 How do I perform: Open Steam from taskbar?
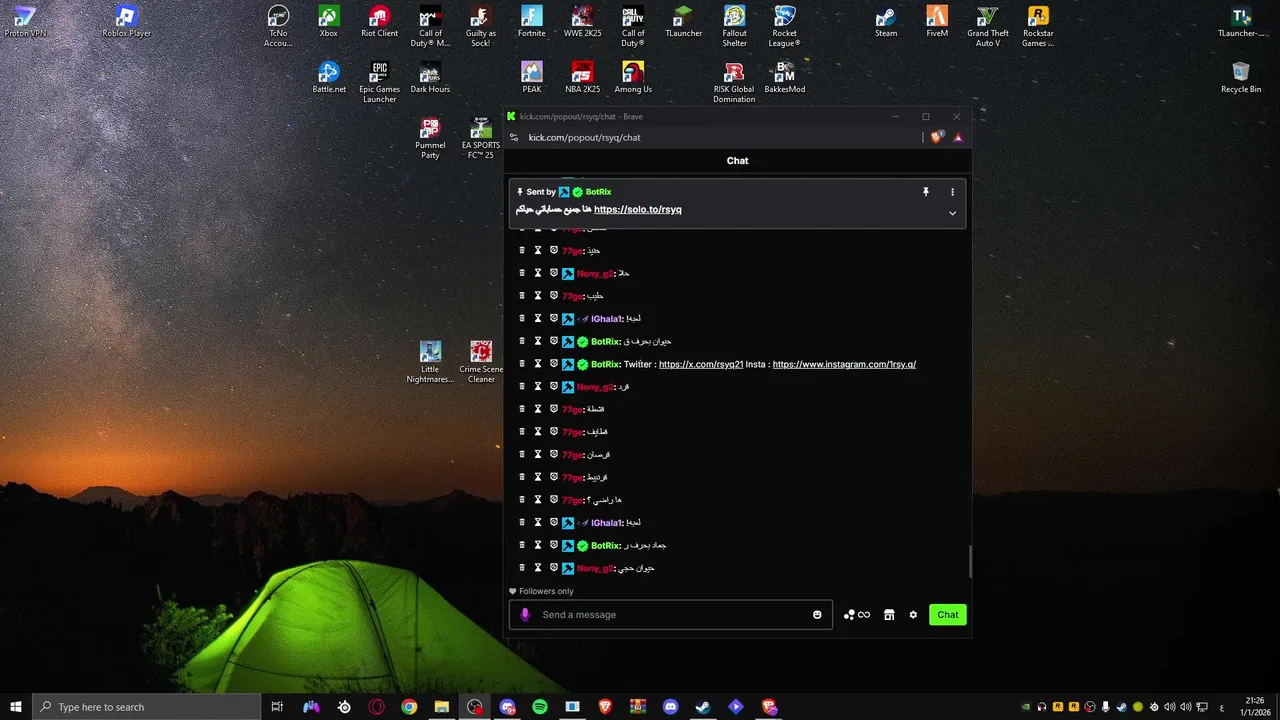pyautogui.click(x=703, y=707)
